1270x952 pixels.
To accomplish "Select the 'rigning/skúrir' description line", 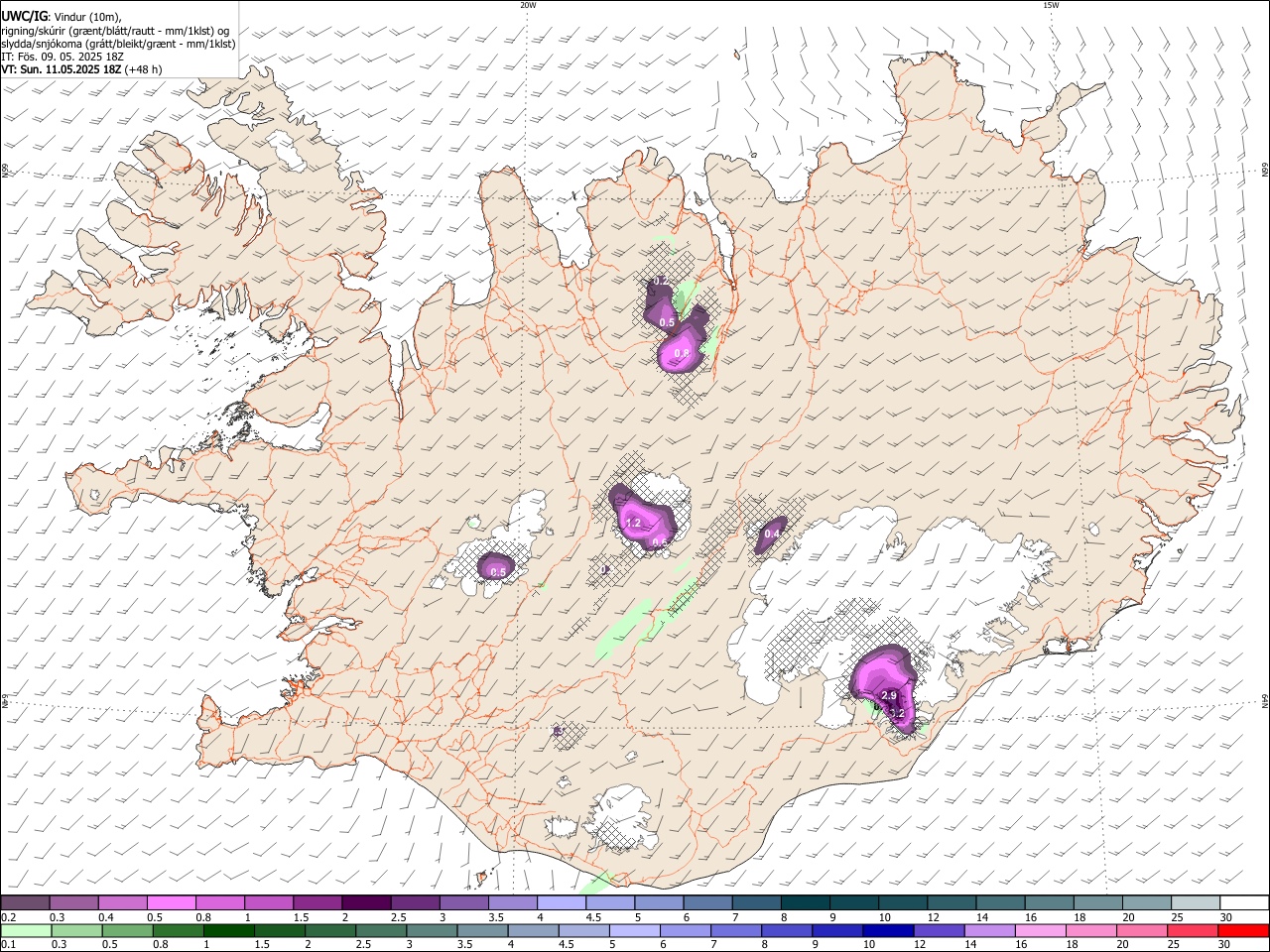I will coord(115,31).
